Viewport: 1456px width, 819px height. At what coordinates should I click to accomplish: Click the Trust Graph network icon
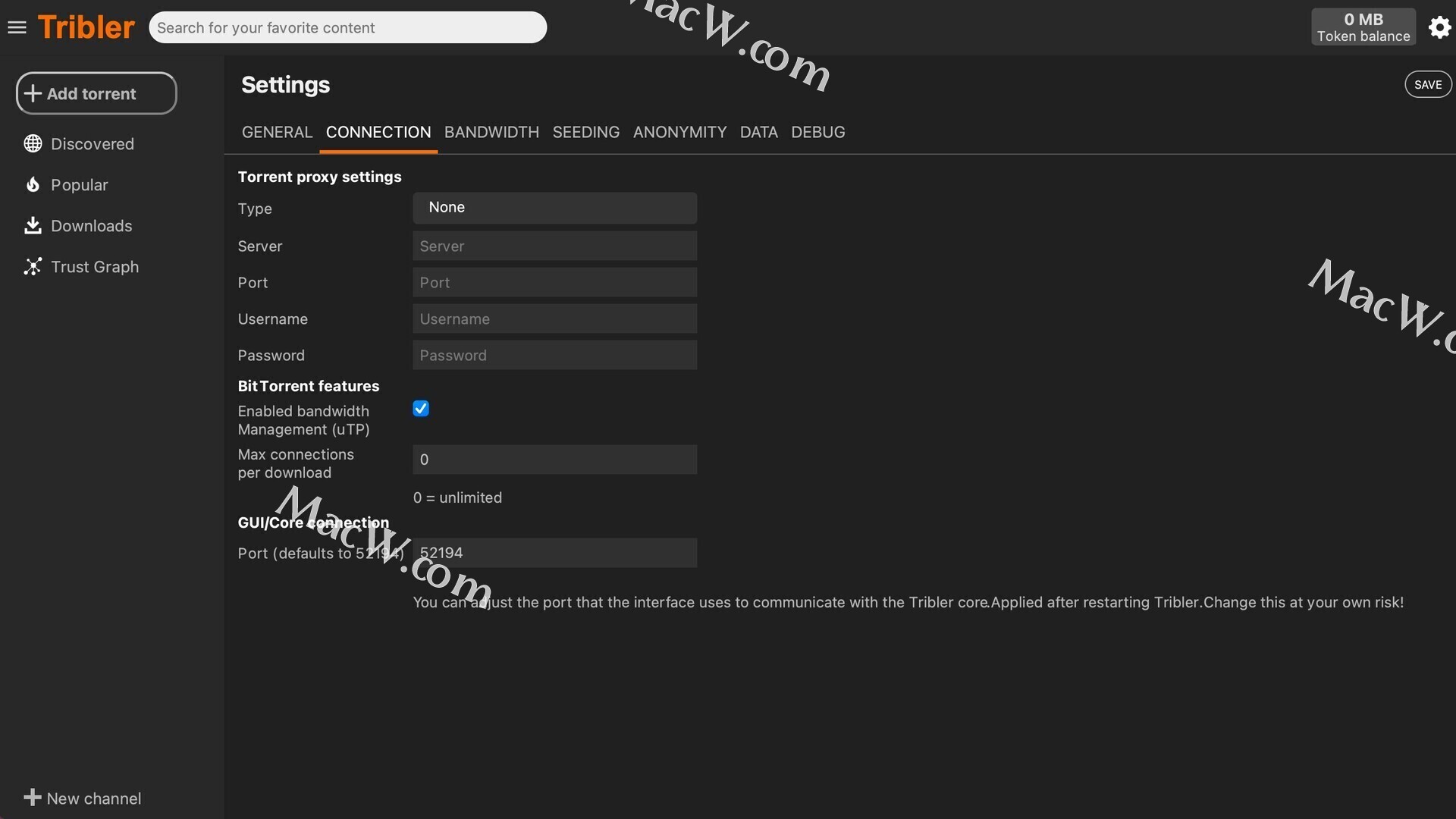(x=33, y=266)
